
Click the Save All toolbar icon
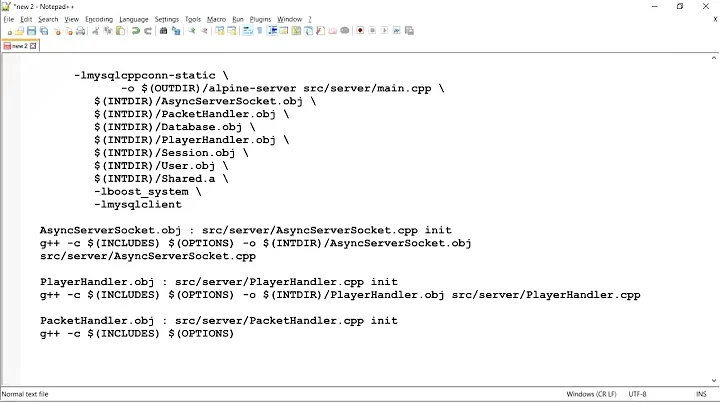point(44,31)
